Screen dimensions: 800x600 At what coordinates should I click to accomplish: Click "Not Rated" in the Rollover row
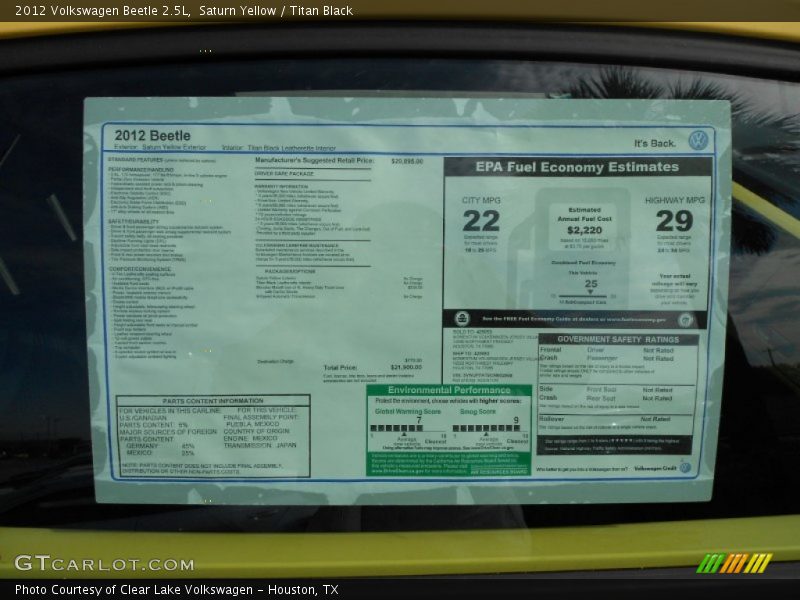coord(656,419)
